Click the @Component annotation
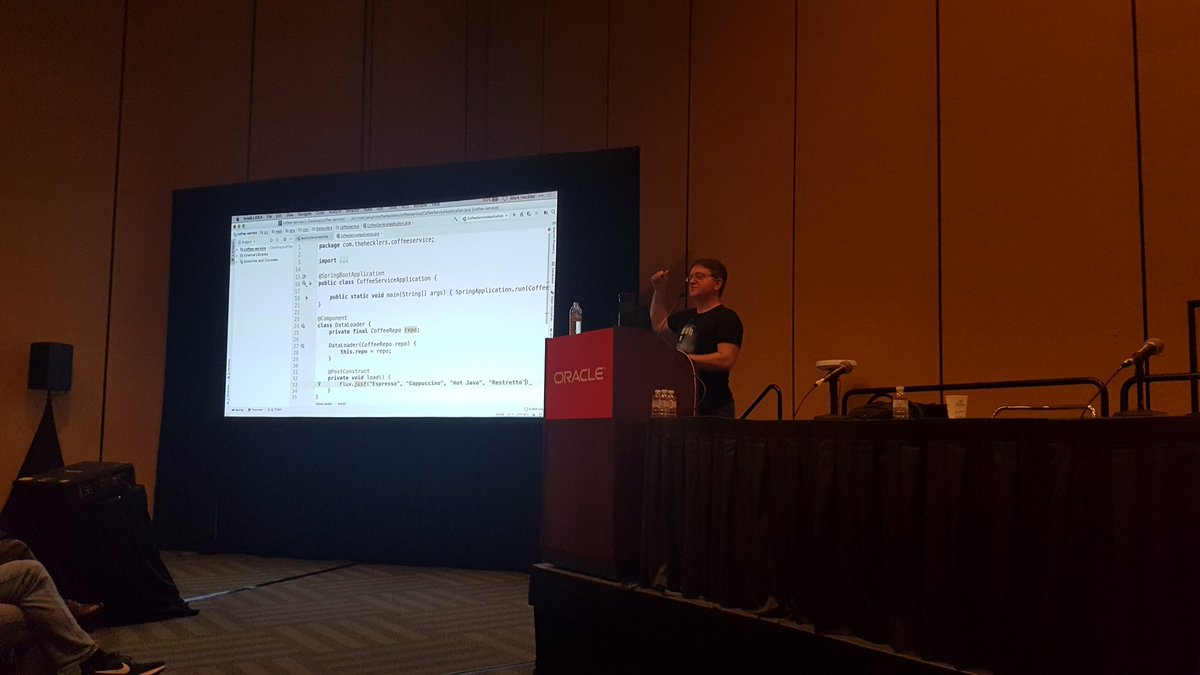Viewport: 1200px width, 675px height. (x=333, y=318)
